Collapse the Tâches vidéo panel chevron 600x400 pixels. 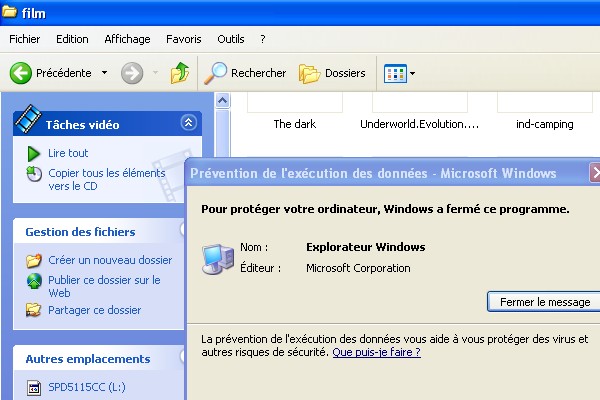click(188, 122)
